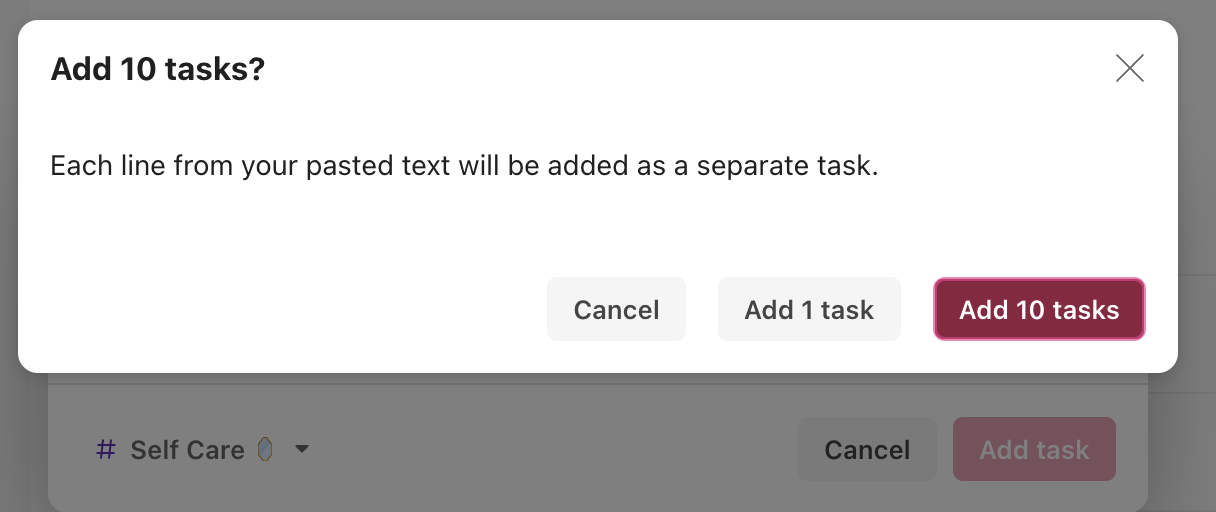Image resolution: width=1216 pixels, height=512 pixels.
Task: Click the Add 10 tasks button
Action: click(x=1039, y=309)
